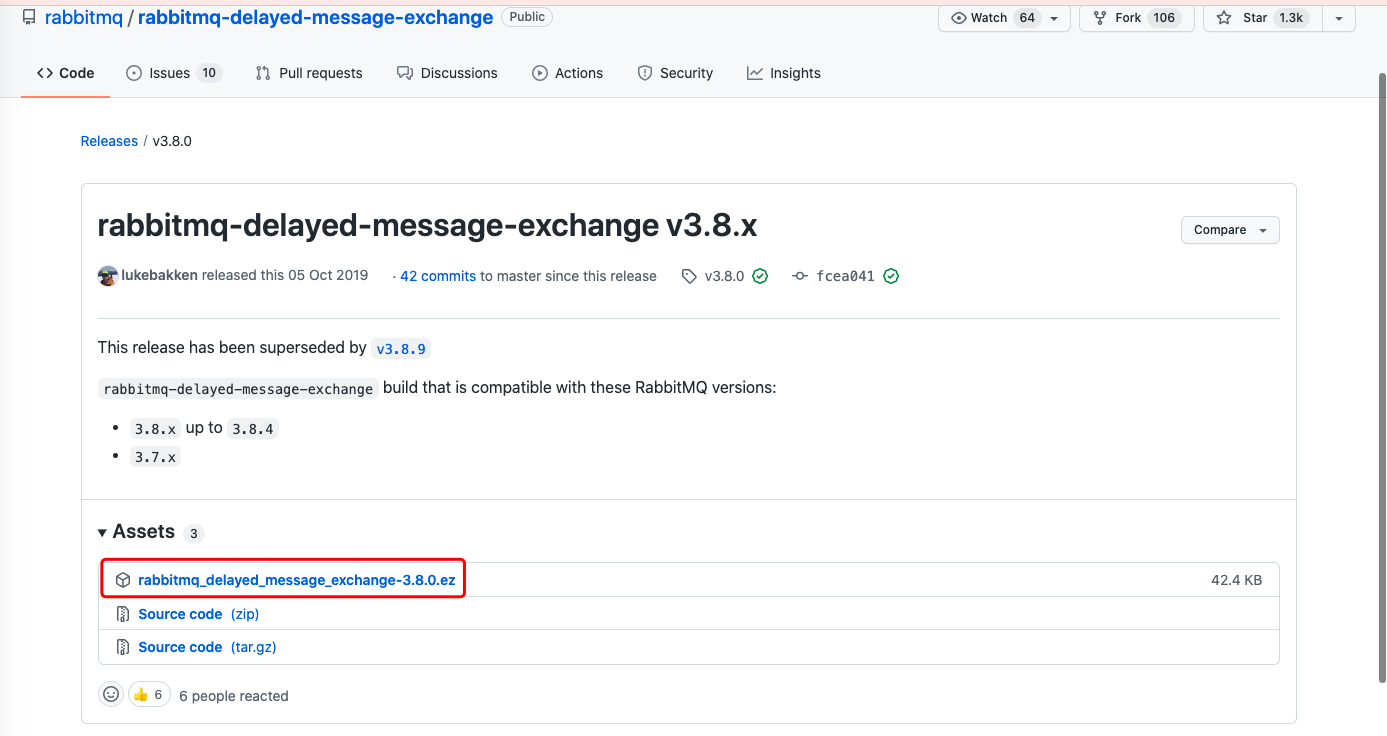The height and width of the screenshot is (736, 1387).
Task: Star the repository
Action: pos(1261,18)
